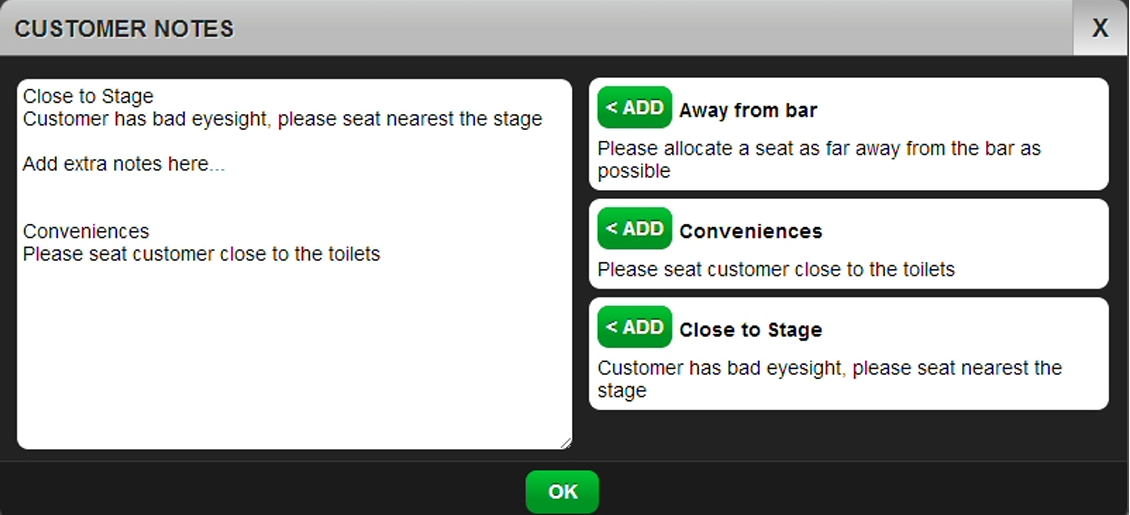Place cursor on 'Conveniences' line in notes box
1130x515 pixels.
tap(86, 232)
